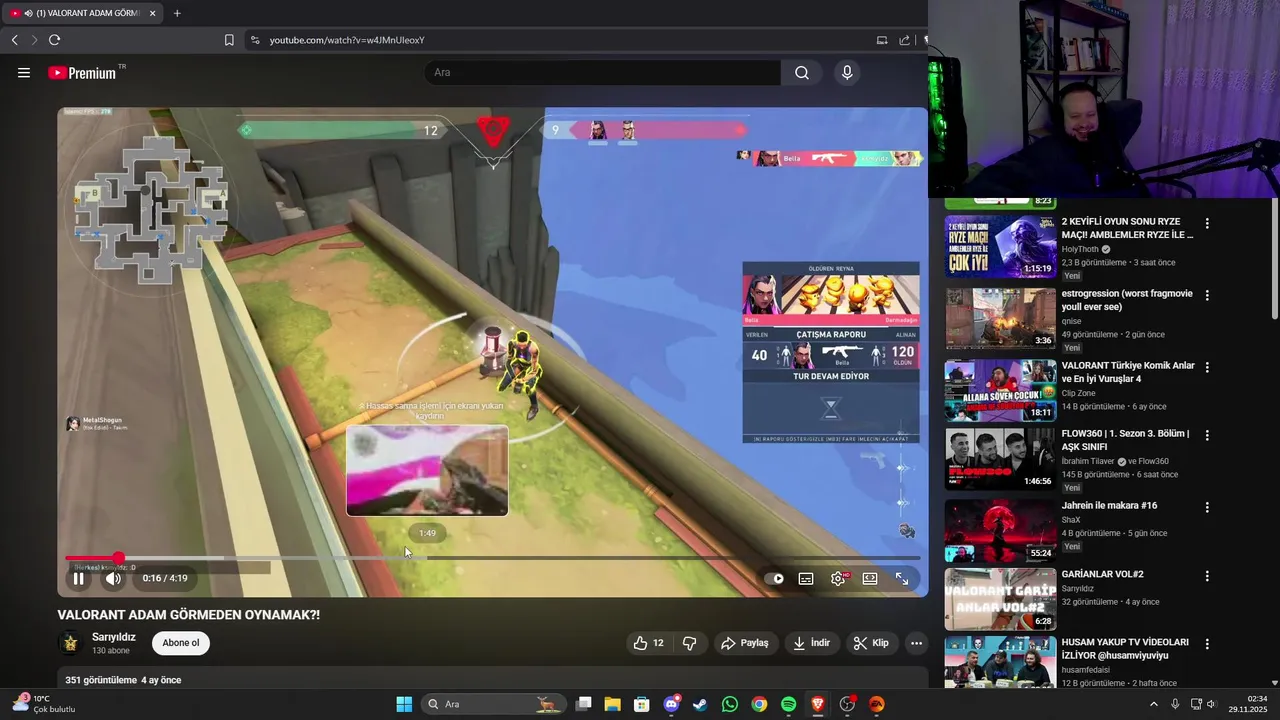Viewport: 1280px width, 720px height.
Task: Open Steam from the taskbar
Action: (701, 704)
